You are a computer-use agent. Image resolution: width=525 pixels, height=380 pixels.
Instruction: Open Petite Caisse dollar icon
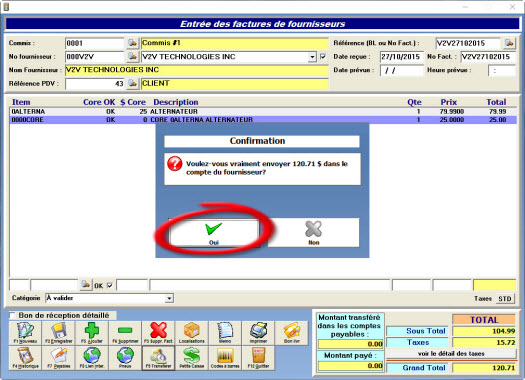[192, 358]
